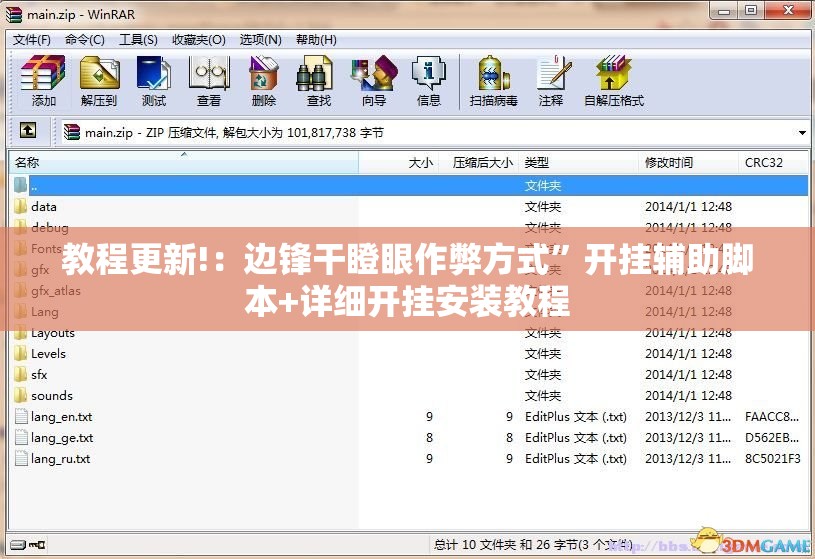This screenshot has width=815, height=559.
Task: Click the lang_ru.txt file icon
Action: click(21, 459)
